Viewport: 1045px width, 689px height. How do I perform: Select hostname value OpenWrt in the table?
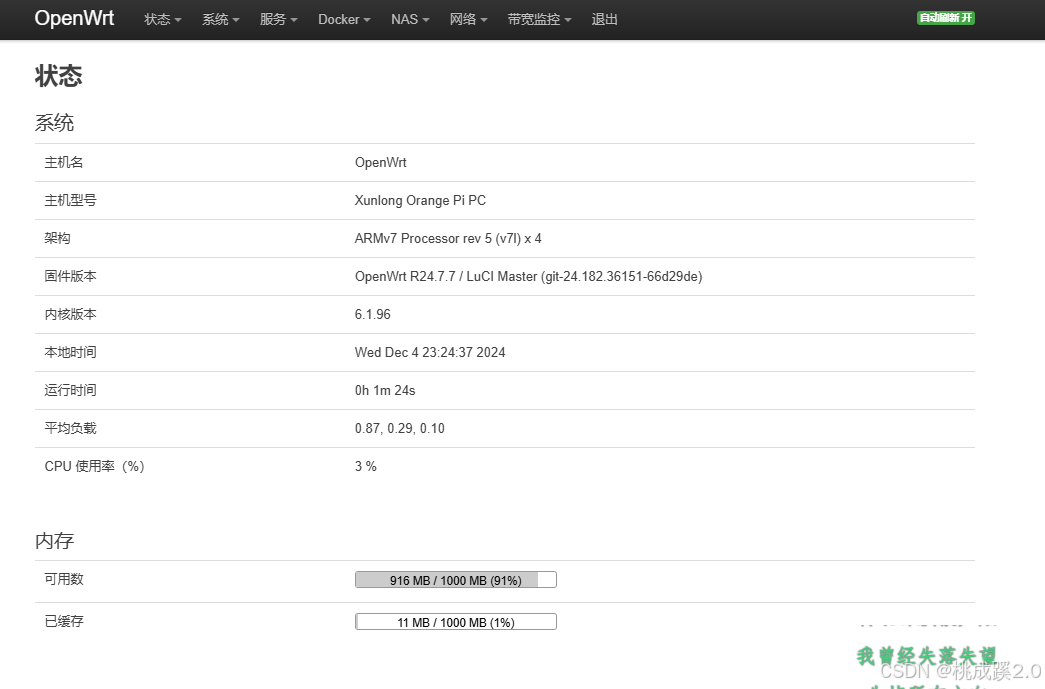[381, 163]
